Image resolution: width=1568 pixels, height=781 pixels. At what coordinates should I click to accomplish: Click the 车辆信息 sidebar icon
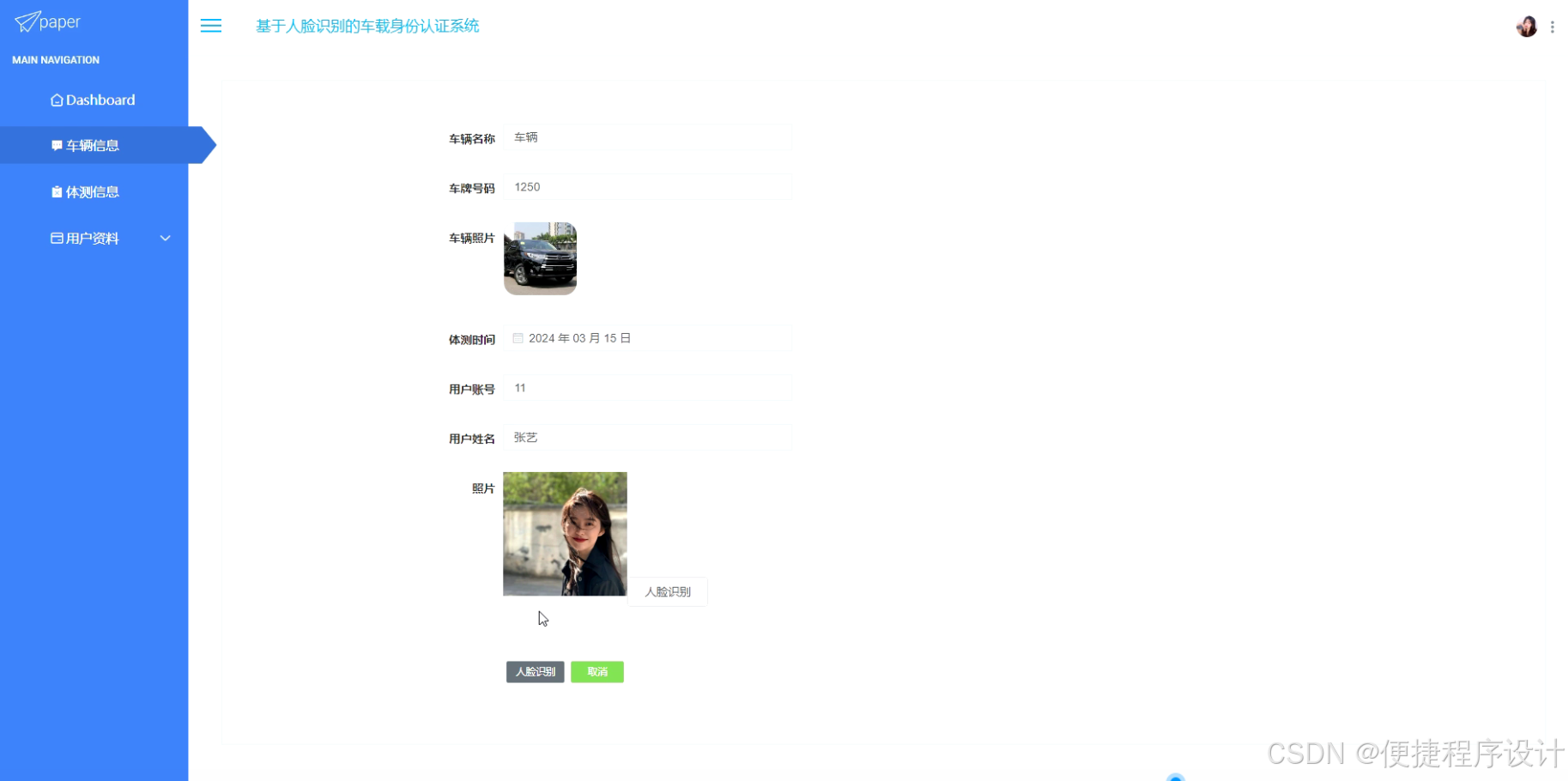57,146
